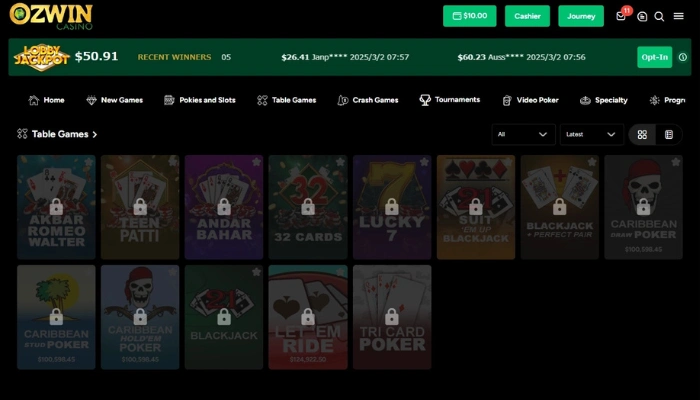Screen dimensions: 700x400
Task: Open the All filter dropdown
Action: click(x=523, y=134)
